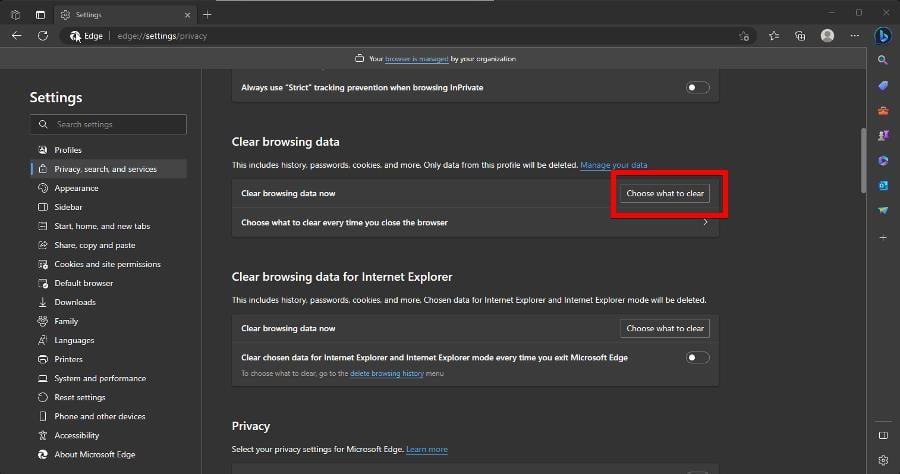Select Privacy, search, and services
Viewport: 900px width, 474px height.
[108, 169]
